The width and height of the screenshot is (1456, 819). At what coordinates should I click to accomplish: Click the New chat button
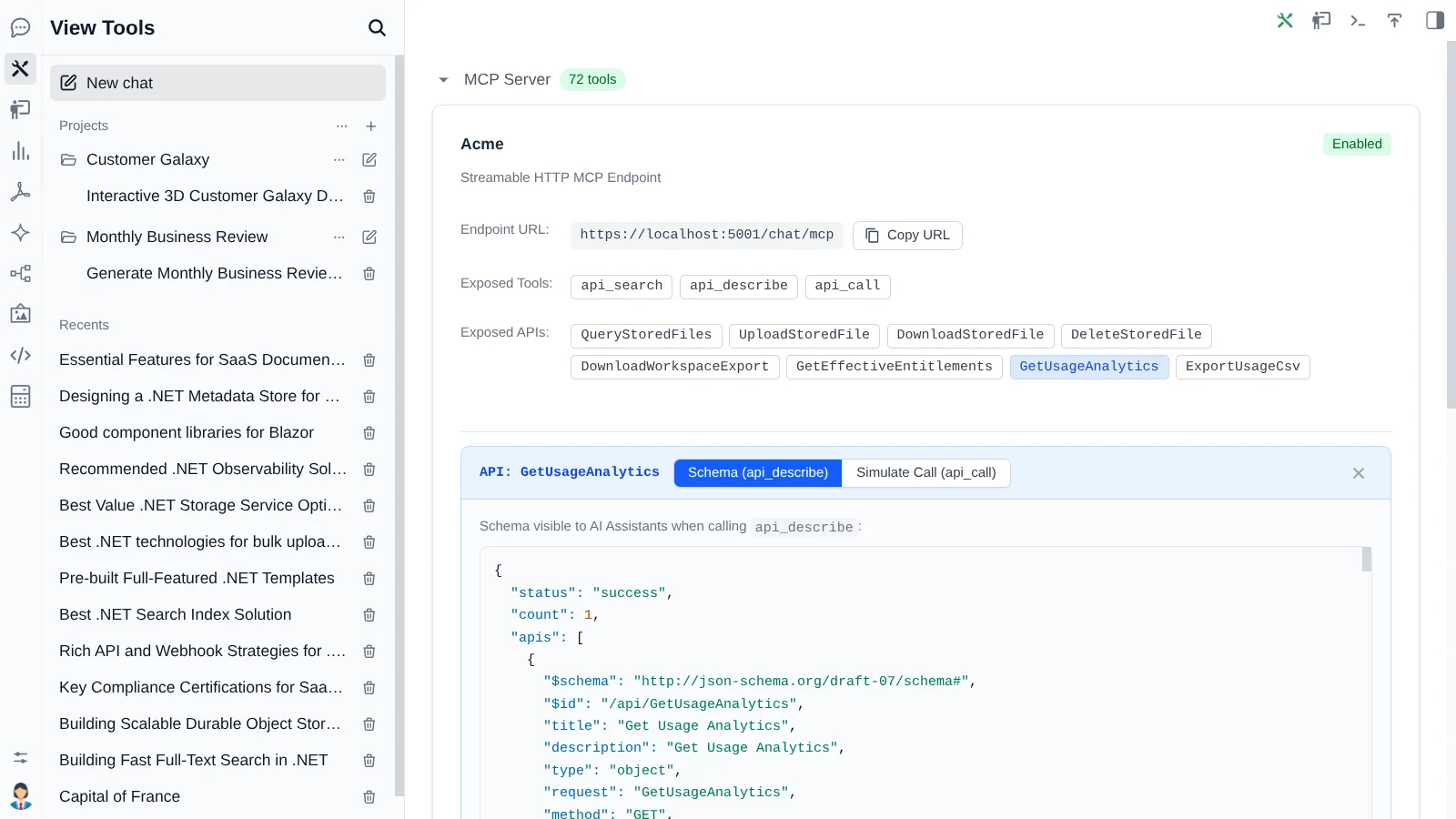(x=217, y=83)
